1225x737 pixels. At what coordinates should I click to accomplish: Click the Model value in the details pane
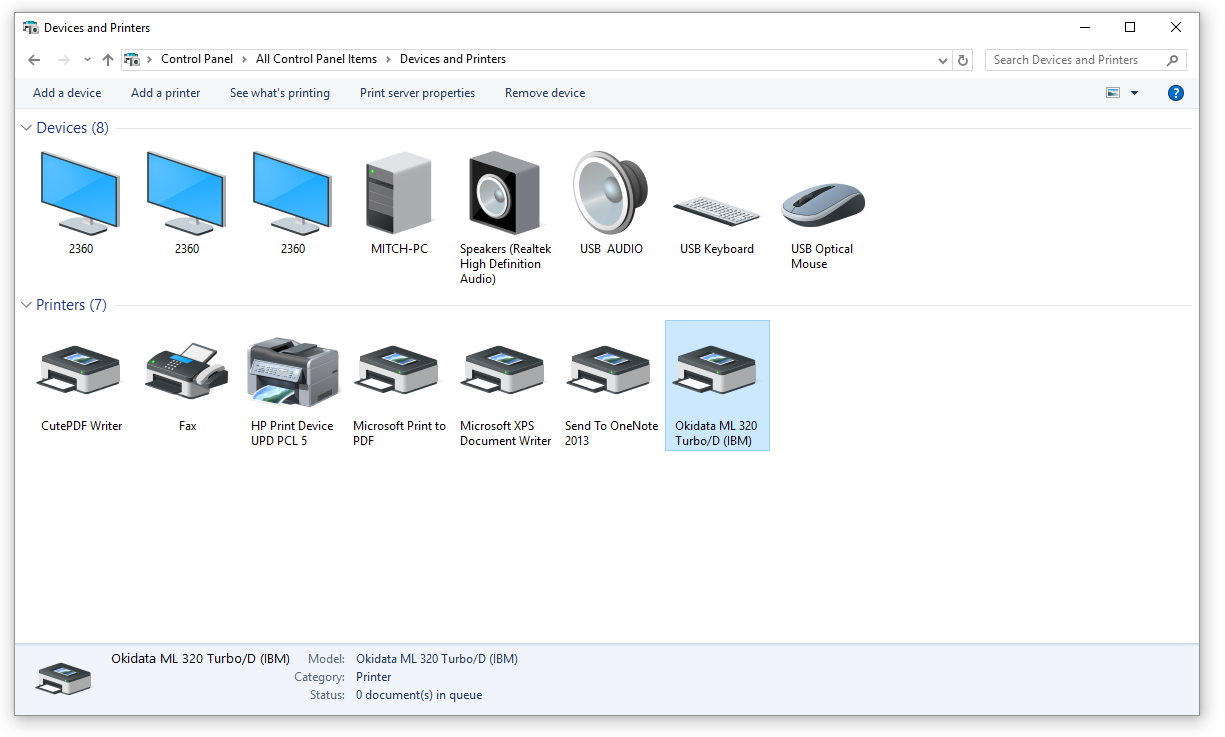point(437,659)
